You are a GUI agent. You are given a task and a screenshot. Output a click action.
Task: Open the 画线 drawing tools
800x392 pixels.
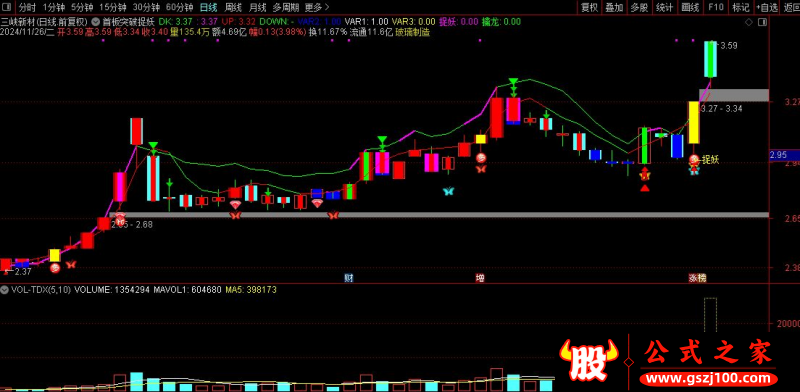click(x=690, y=8)
